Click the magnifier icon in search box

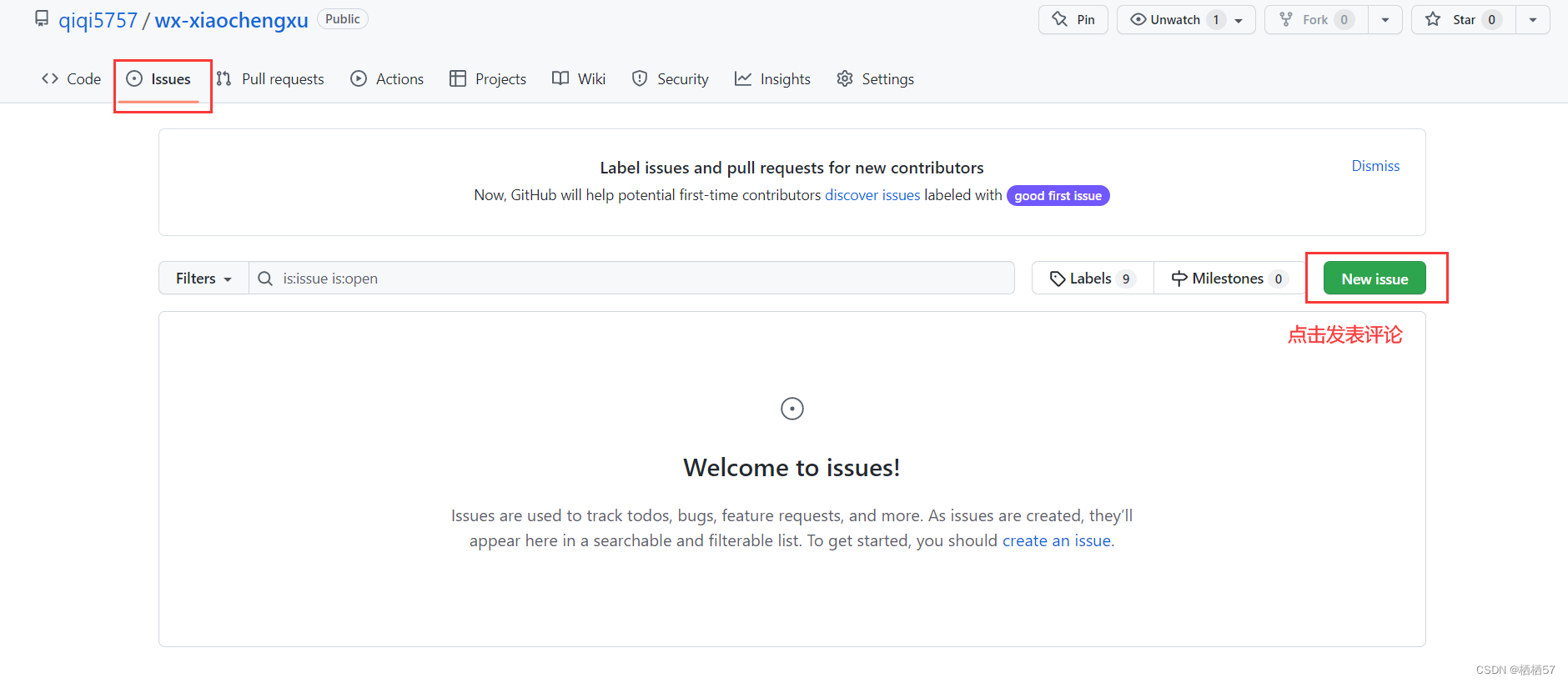tap(265, 279)
